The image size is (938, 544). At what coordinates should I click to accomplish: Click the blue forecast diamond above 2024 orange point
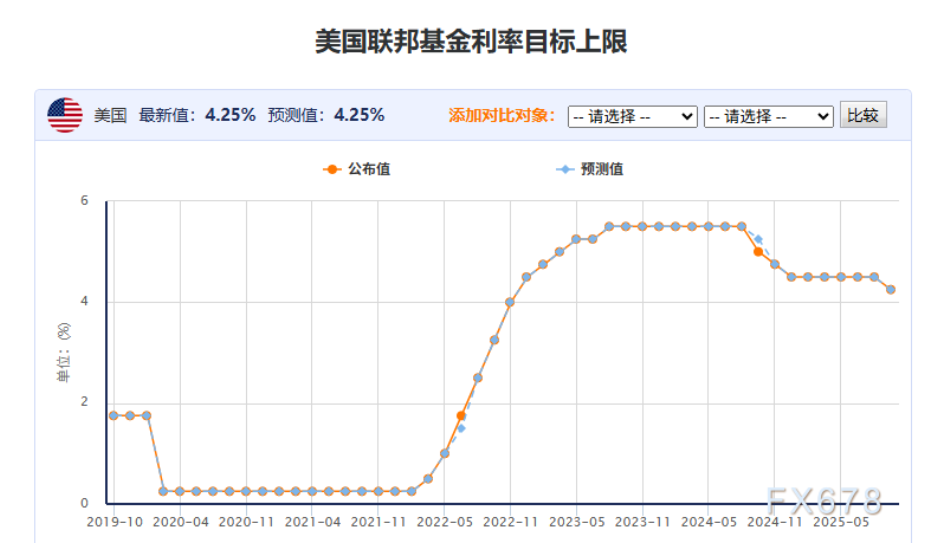pos(758,239)
